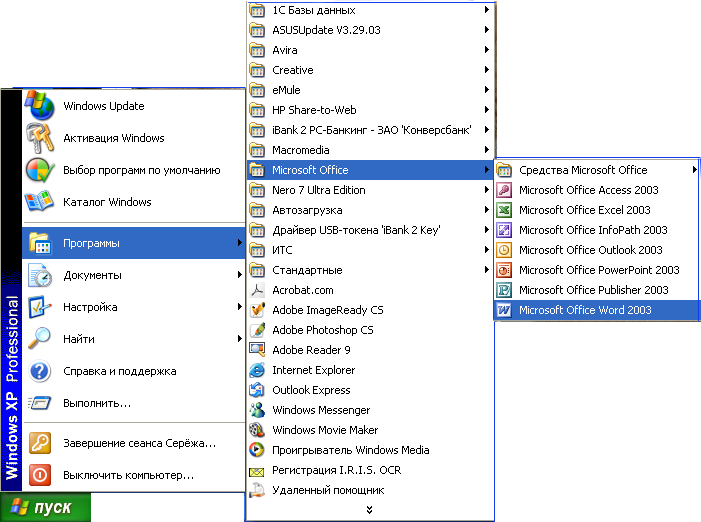Screen dimensions: 701x522
Task: Select Microsoft Office Access 2003 label
Action: coord(589,190)
